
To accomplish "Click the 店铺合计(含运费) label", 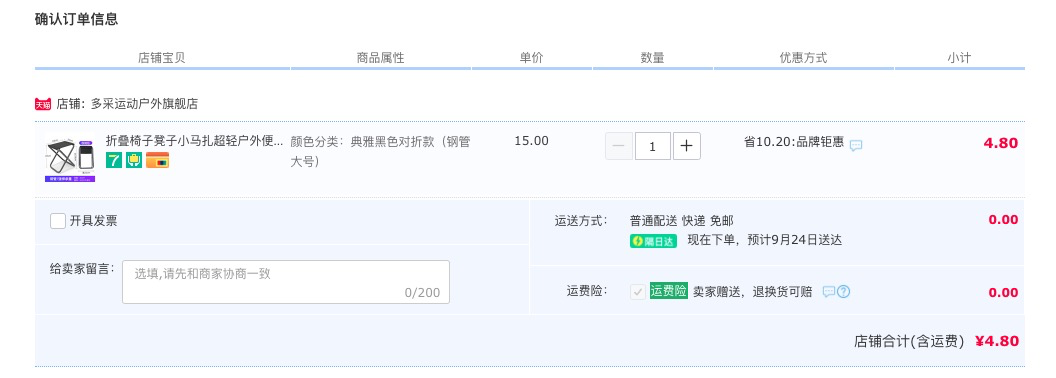I will tap(909, 342).
